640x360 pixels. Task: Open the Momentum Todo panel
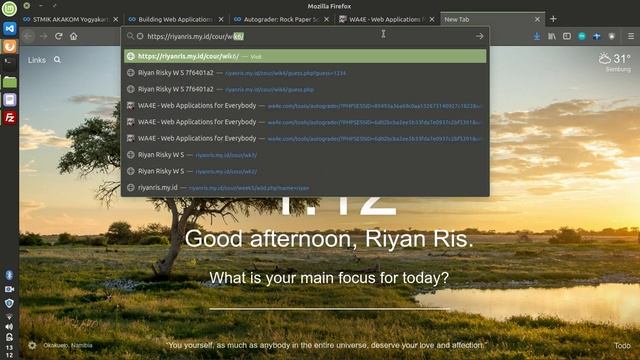(622, 345)
